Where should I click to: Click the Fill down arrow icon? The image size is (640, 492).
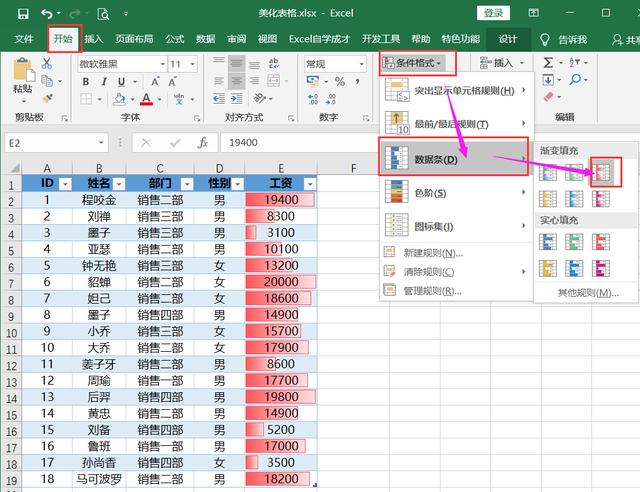[x=548, y=79]
